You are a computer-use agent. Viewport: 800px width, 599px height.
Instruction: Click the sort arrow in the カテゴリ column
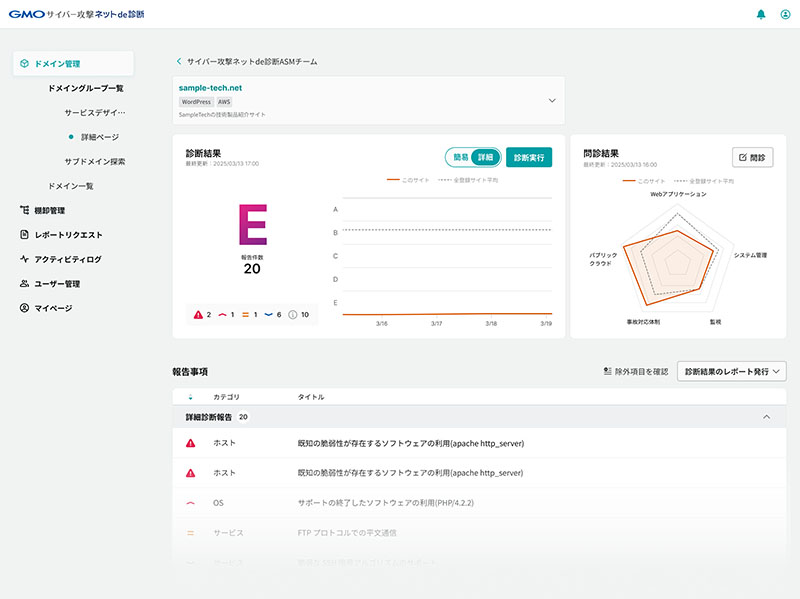pyautogui.click(x=188, y=395)
